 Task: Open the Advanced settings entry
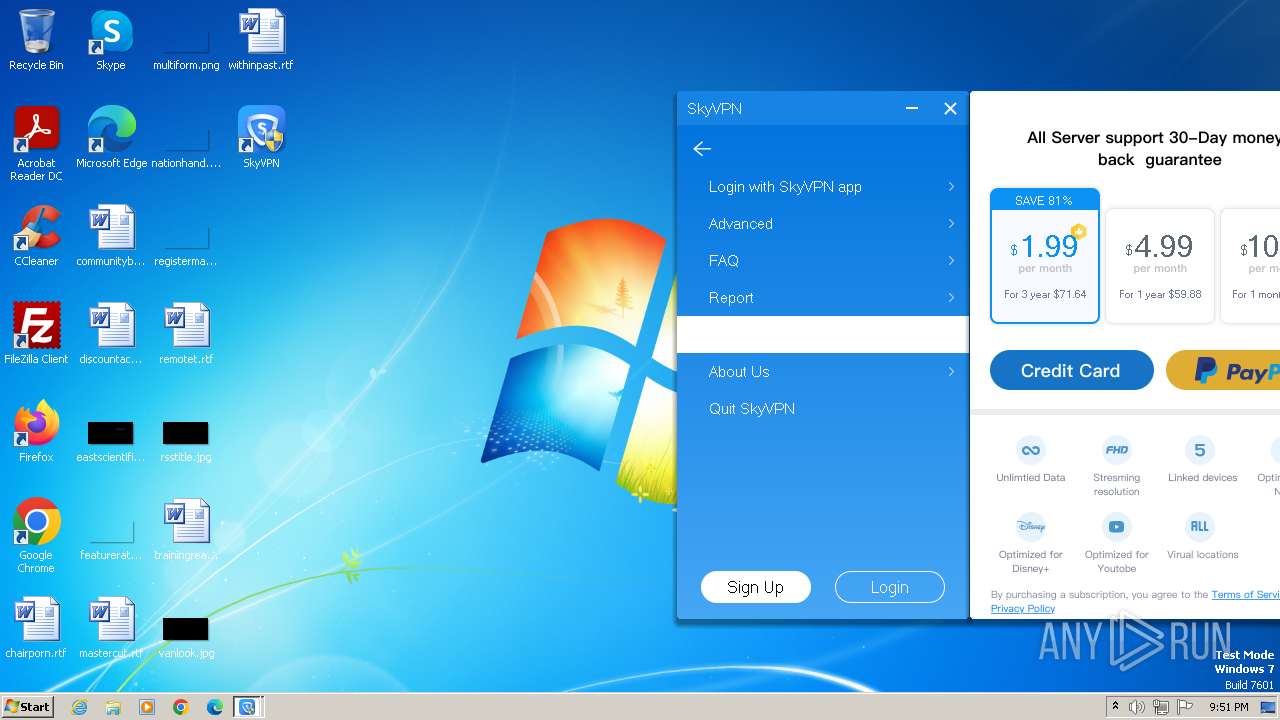coord(822,224)
